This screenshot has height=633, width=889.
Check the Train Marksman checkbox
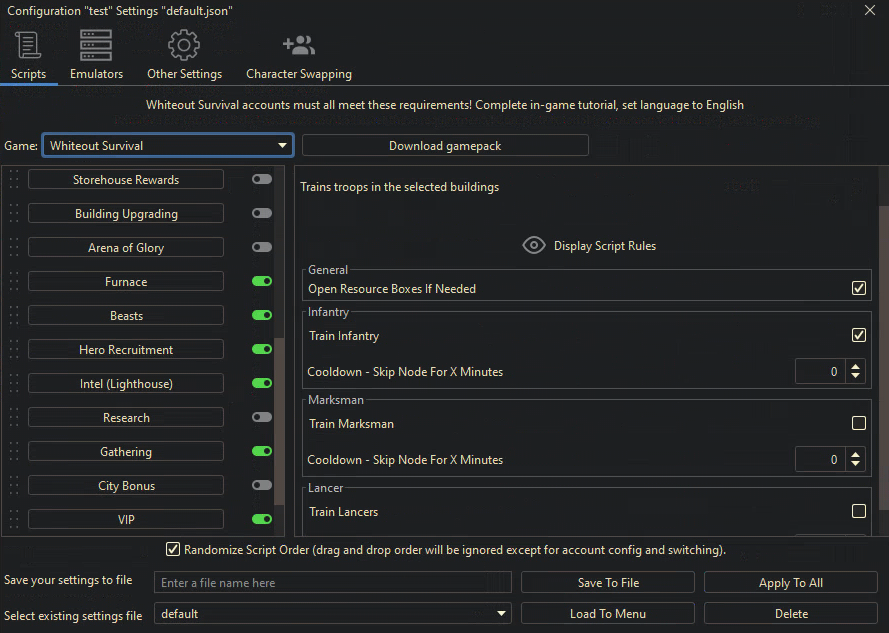pyautogui.click(x=858, y=423)
